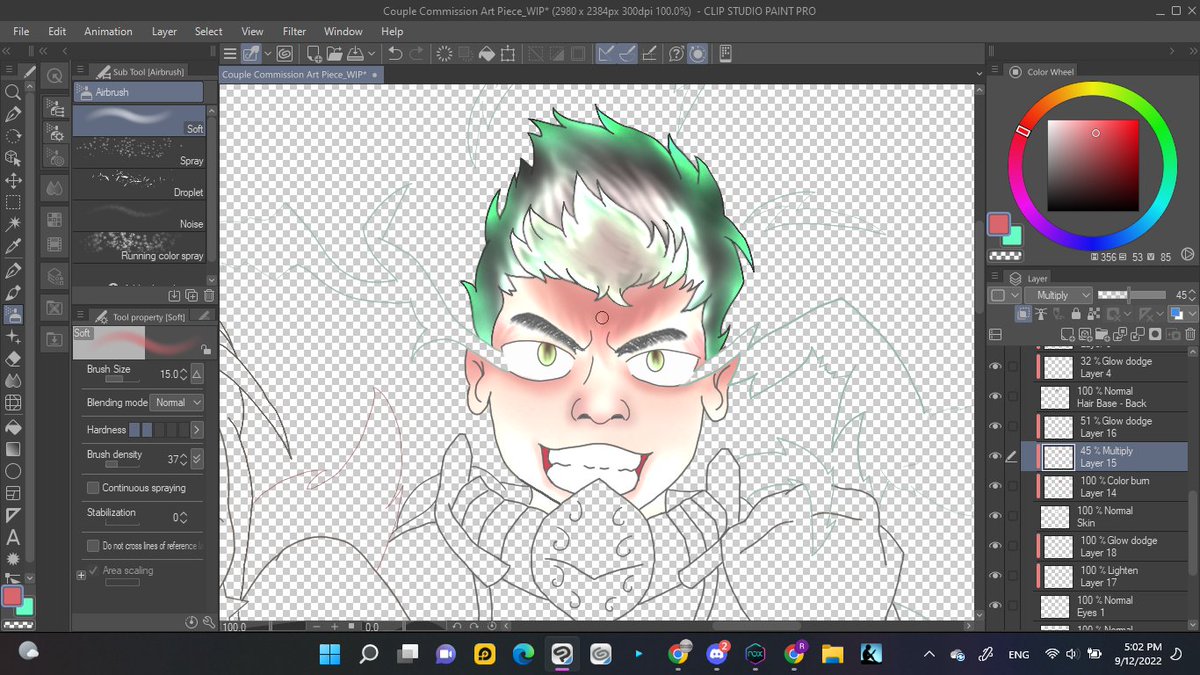This screenshot has width=1200, height=675.
Task: Select the Text tool
Action: click(x=13, y=538)
